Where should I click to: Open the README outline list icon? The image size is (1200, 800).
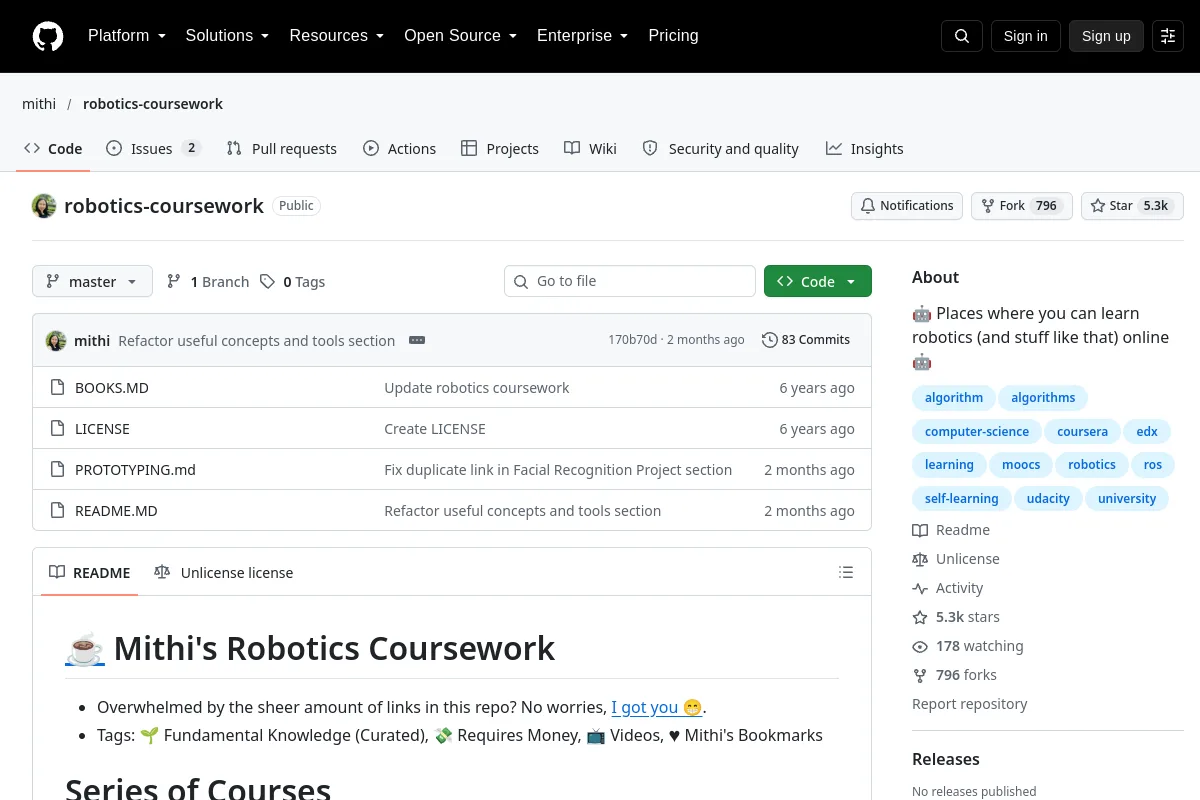(x=846, y=573)
